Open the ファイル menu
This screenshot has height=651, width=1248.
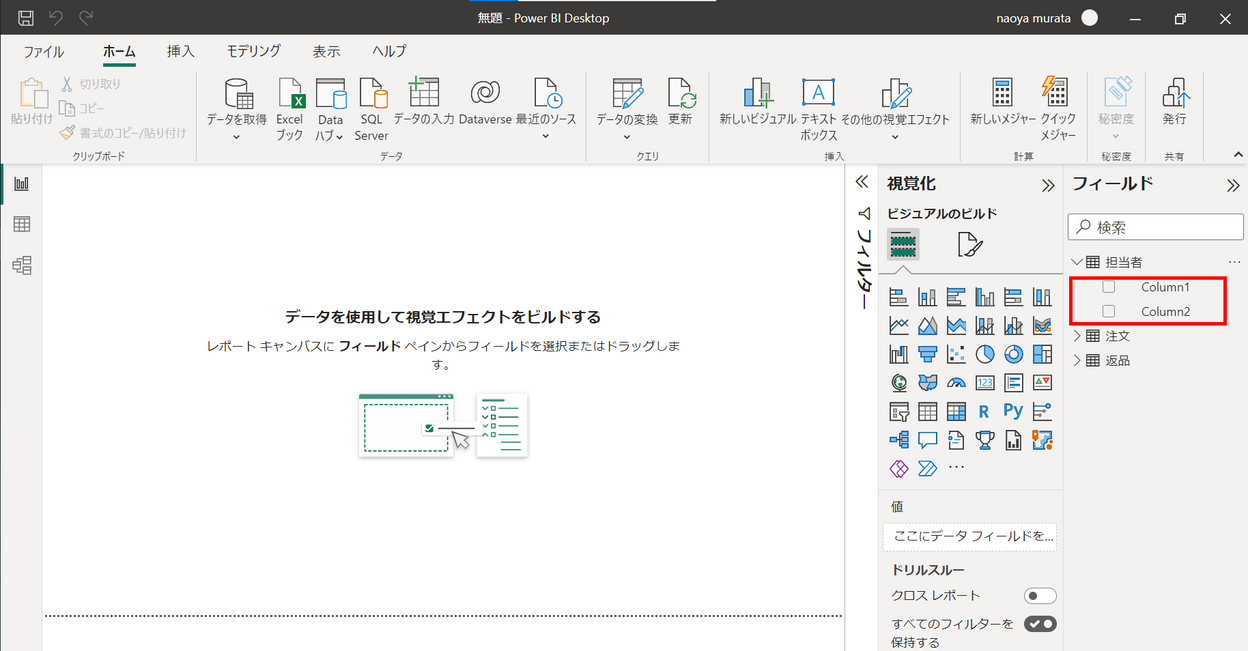[43, 51]
